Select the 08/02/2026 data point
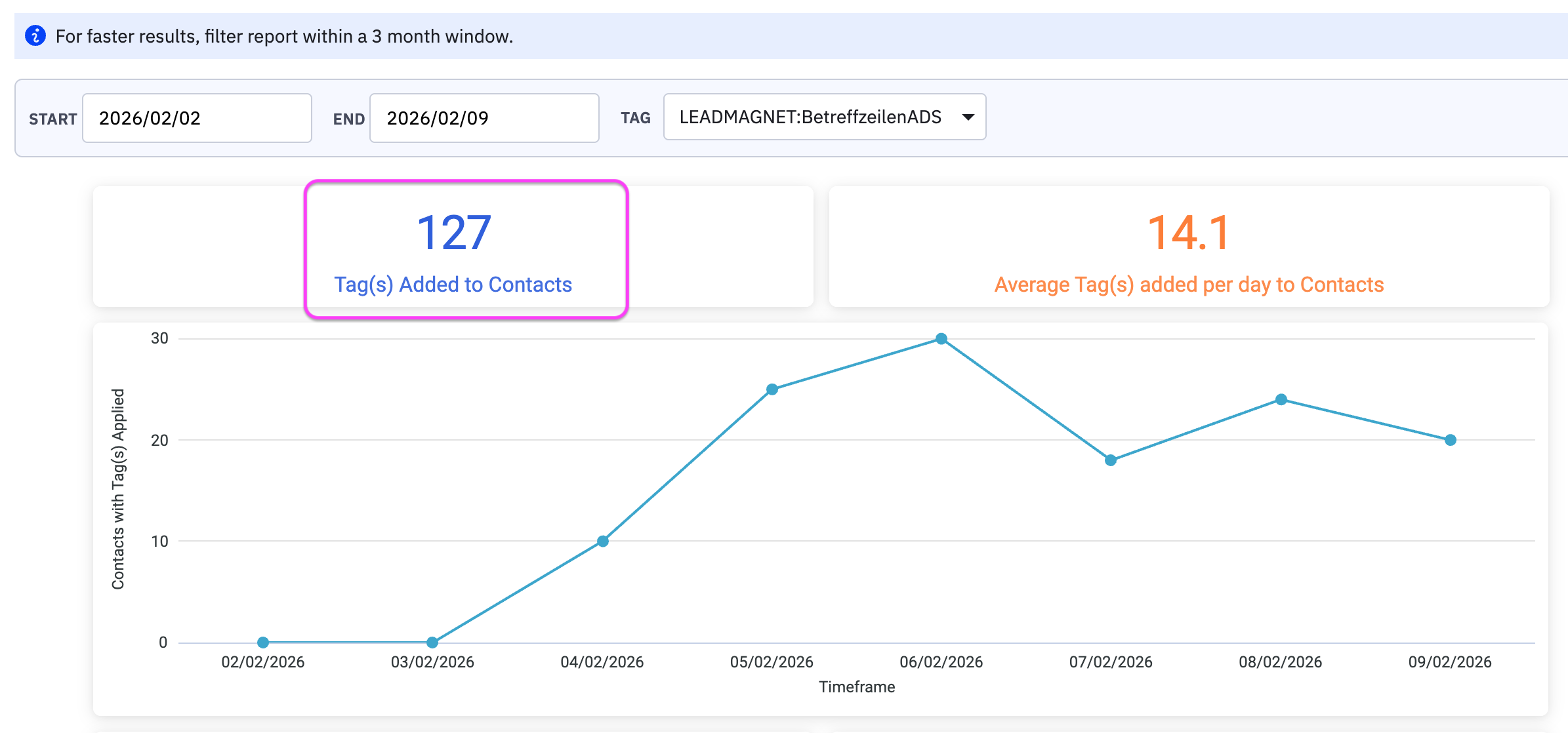The width and height of the screenshot is (1568, 733). [x=1281, y=399]
